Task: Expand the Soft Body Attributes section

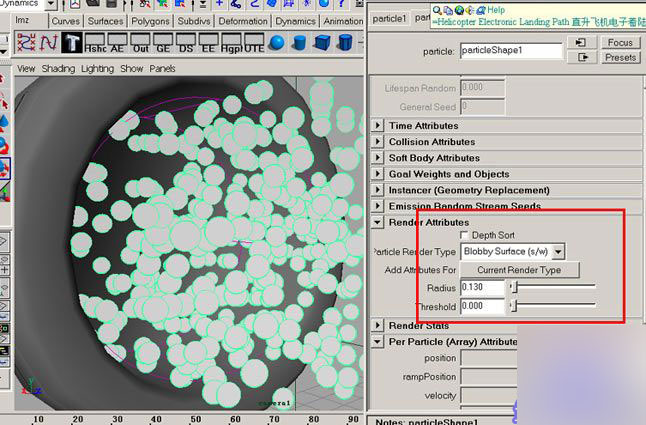Action: pos(377,157)
